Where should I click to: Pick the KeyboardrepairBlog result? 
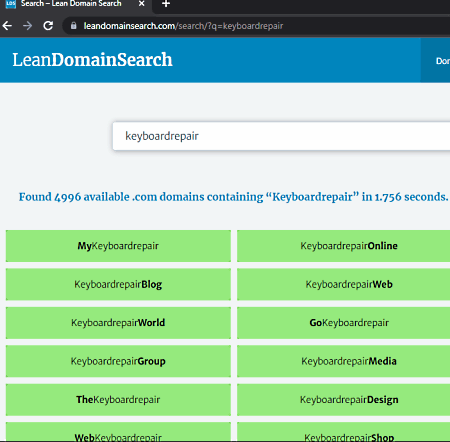(x=118, y=284)
